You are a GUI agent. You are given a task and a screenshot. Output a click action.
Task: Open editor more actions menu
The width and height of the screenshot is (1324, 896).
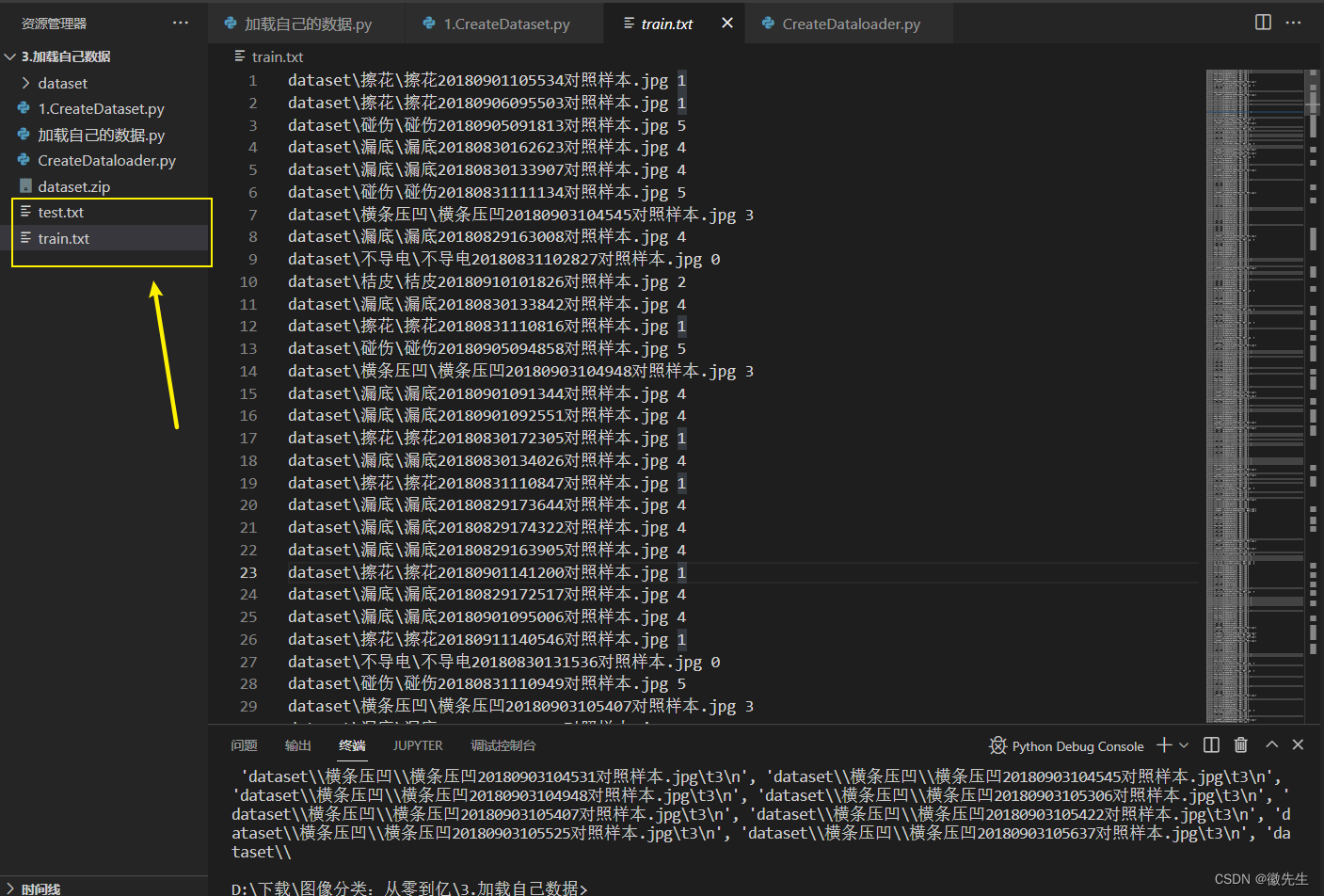pyautogui.click(x=1294, y=23)
